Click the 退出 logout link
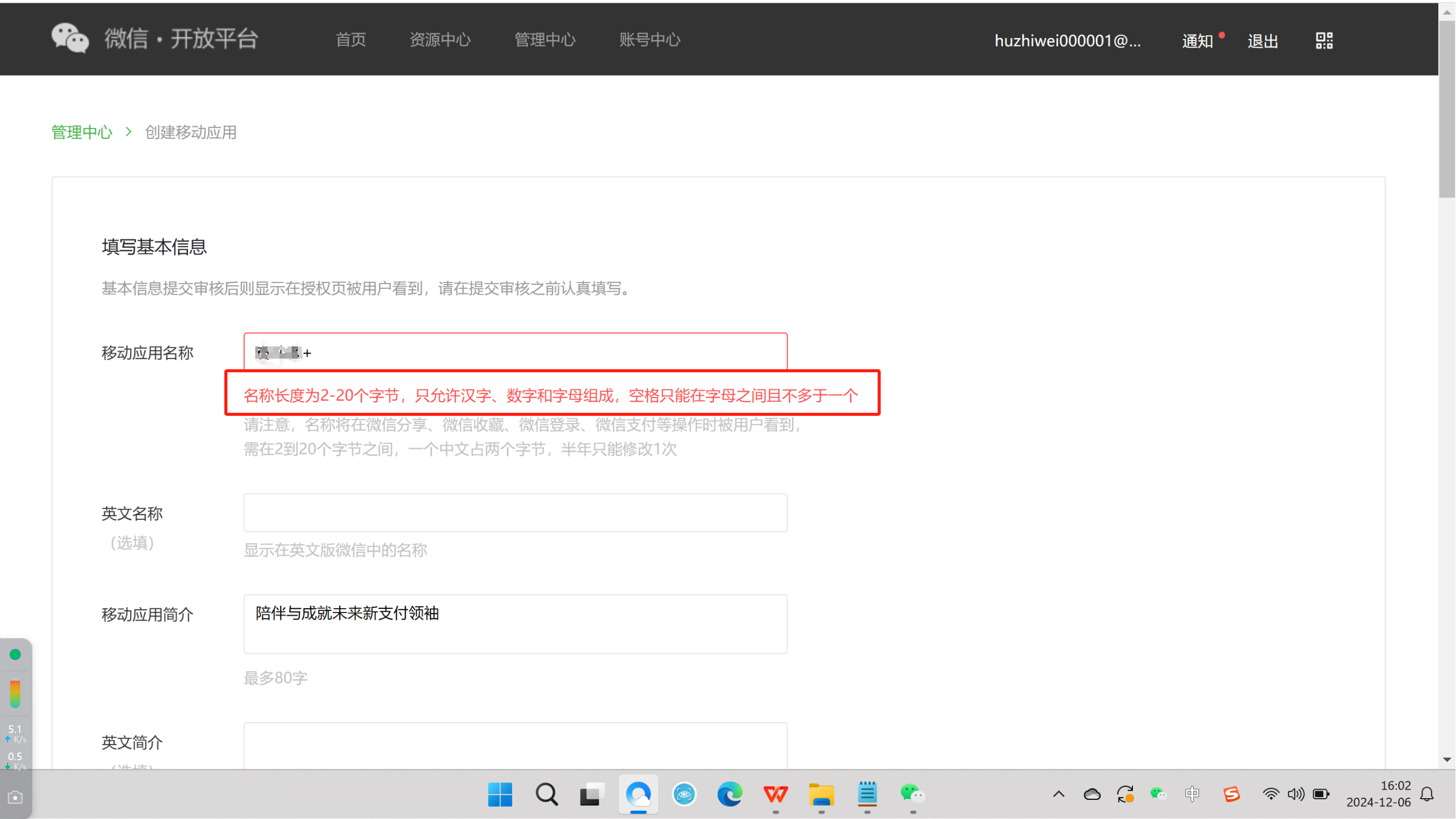The height and width of the screenshot is (819, 1456). pos(1263,41)
